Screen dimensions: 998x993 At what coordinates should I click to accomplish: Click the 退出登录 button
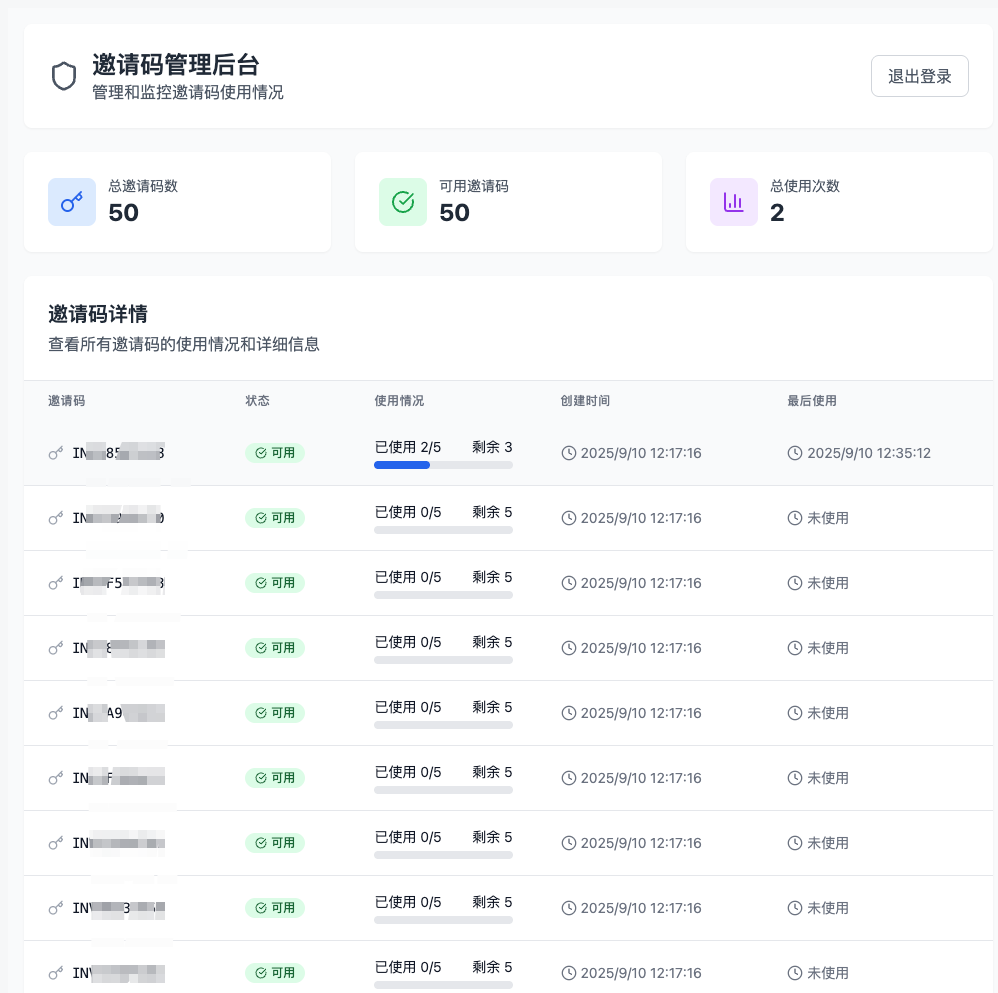919,76
